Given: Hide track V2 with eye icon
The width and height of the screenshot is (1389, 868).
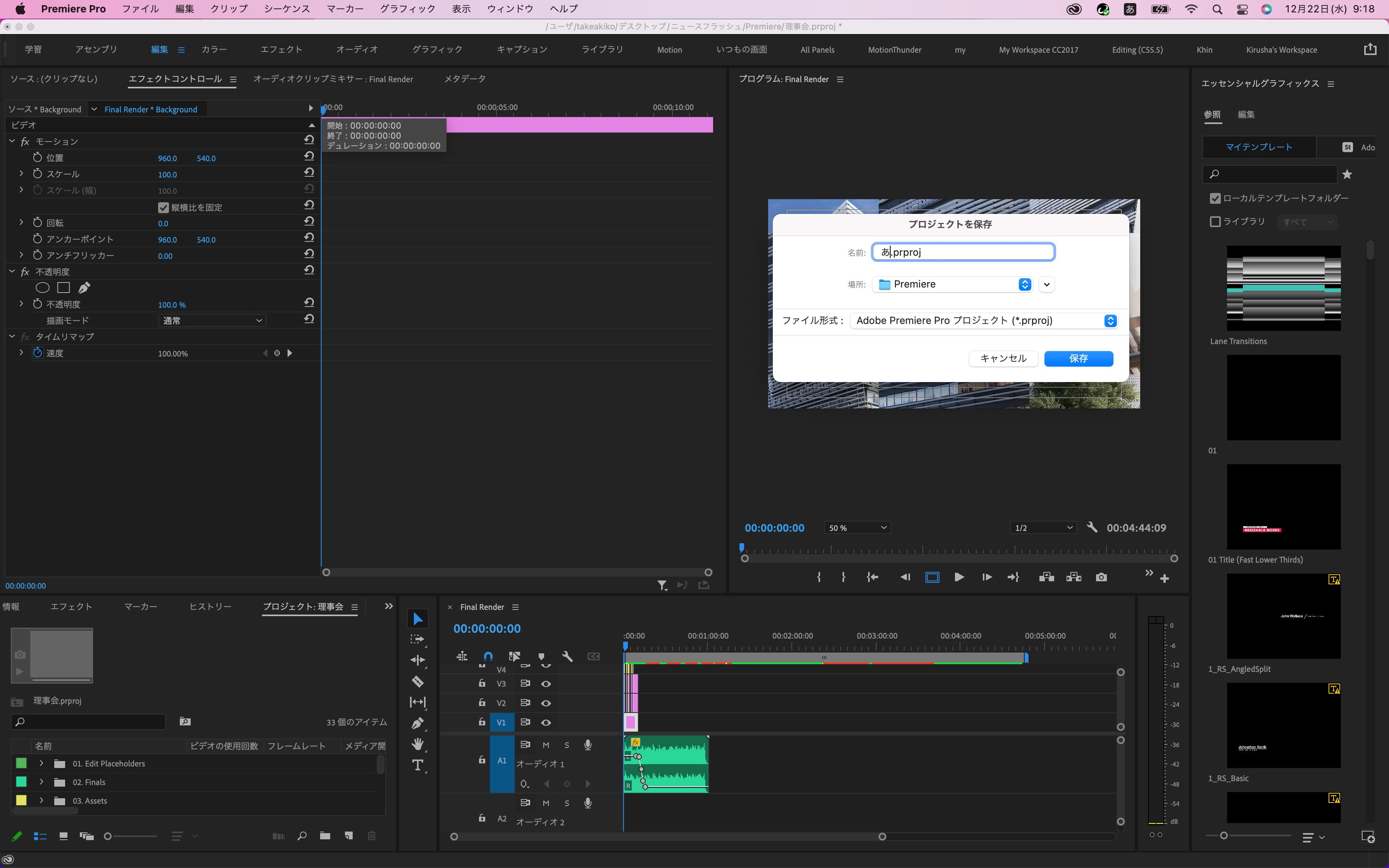Looking at the screenshot, I should pos(546,703).
